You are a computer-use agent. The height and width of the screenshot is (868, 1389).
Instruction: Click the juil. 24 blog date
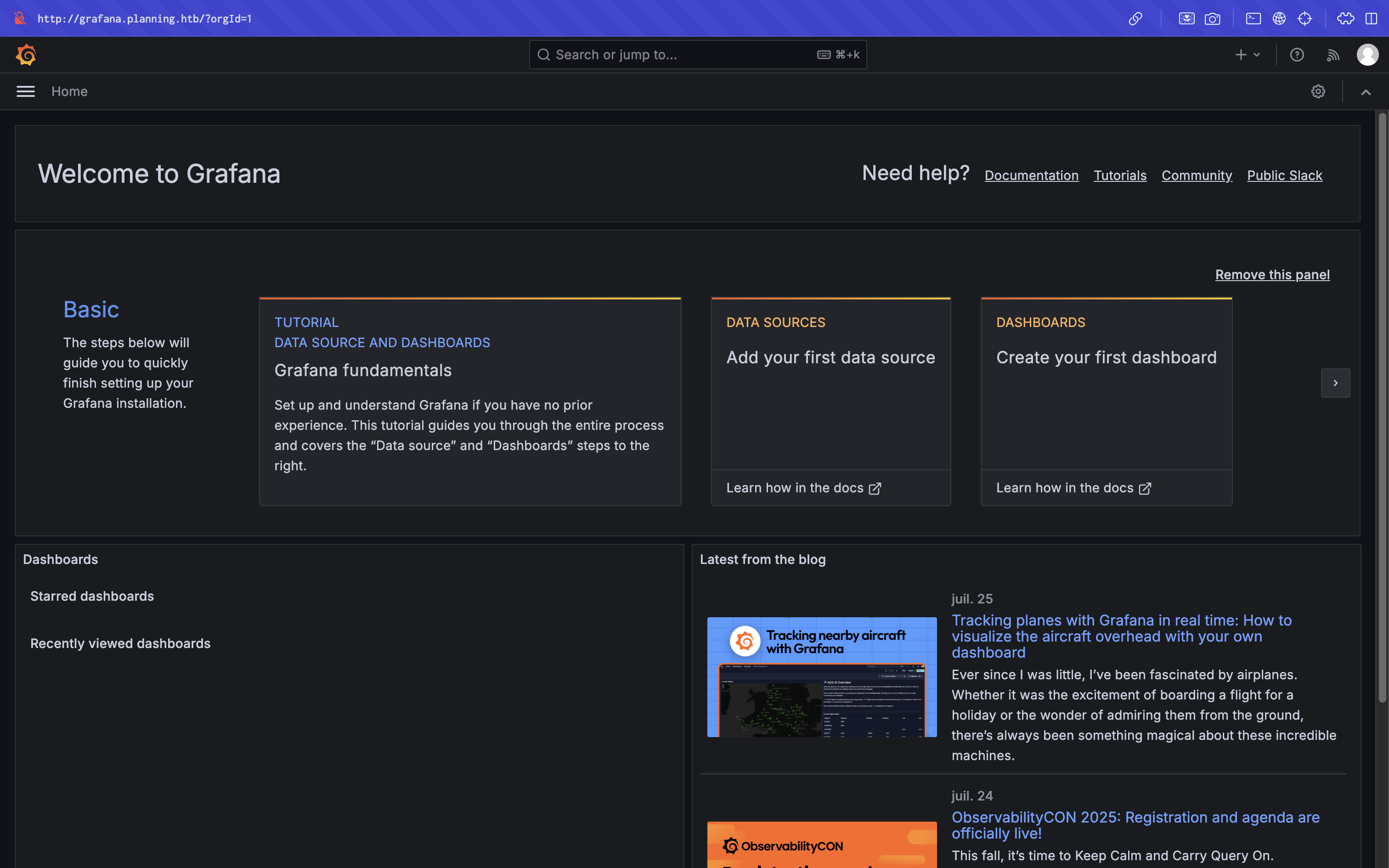click(972, 795)
